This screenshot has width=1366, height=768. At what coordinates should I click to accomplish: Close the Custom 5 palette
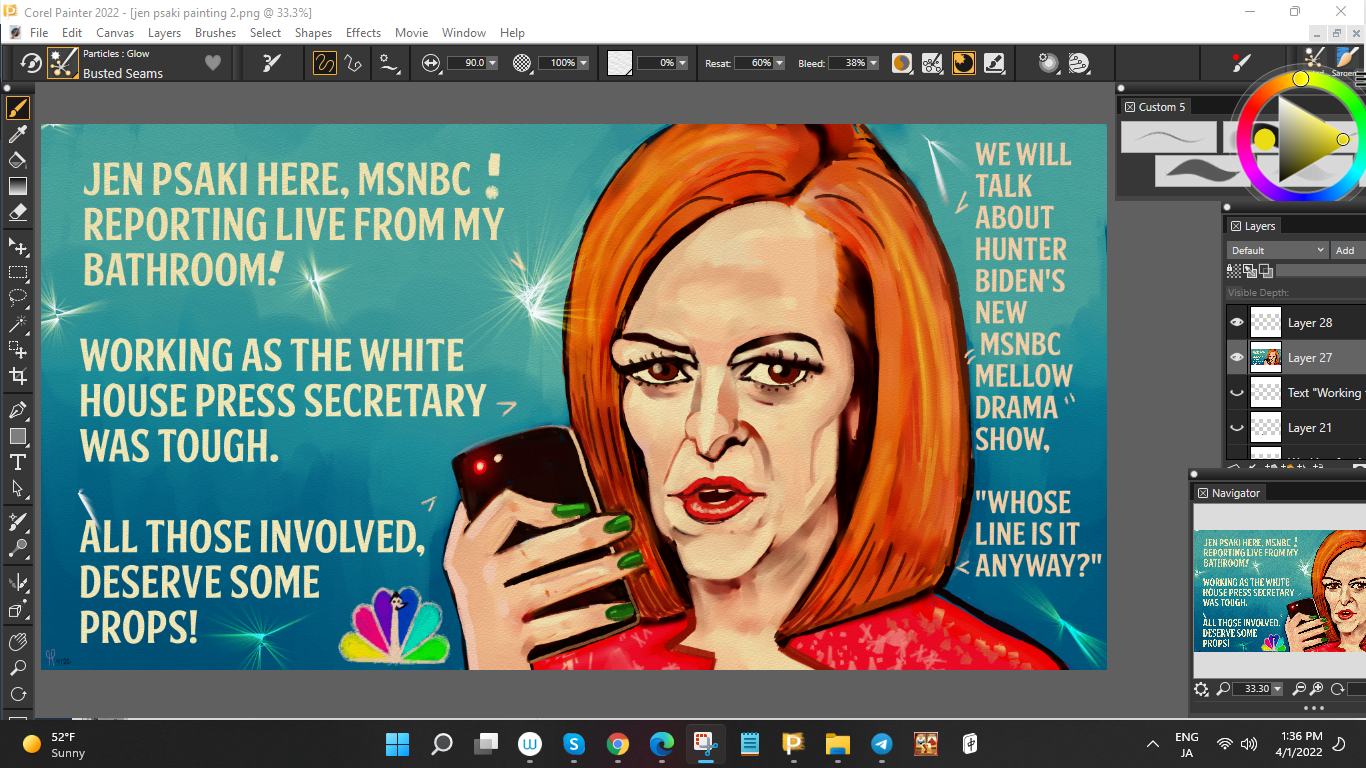click(x=1130, y=107)
